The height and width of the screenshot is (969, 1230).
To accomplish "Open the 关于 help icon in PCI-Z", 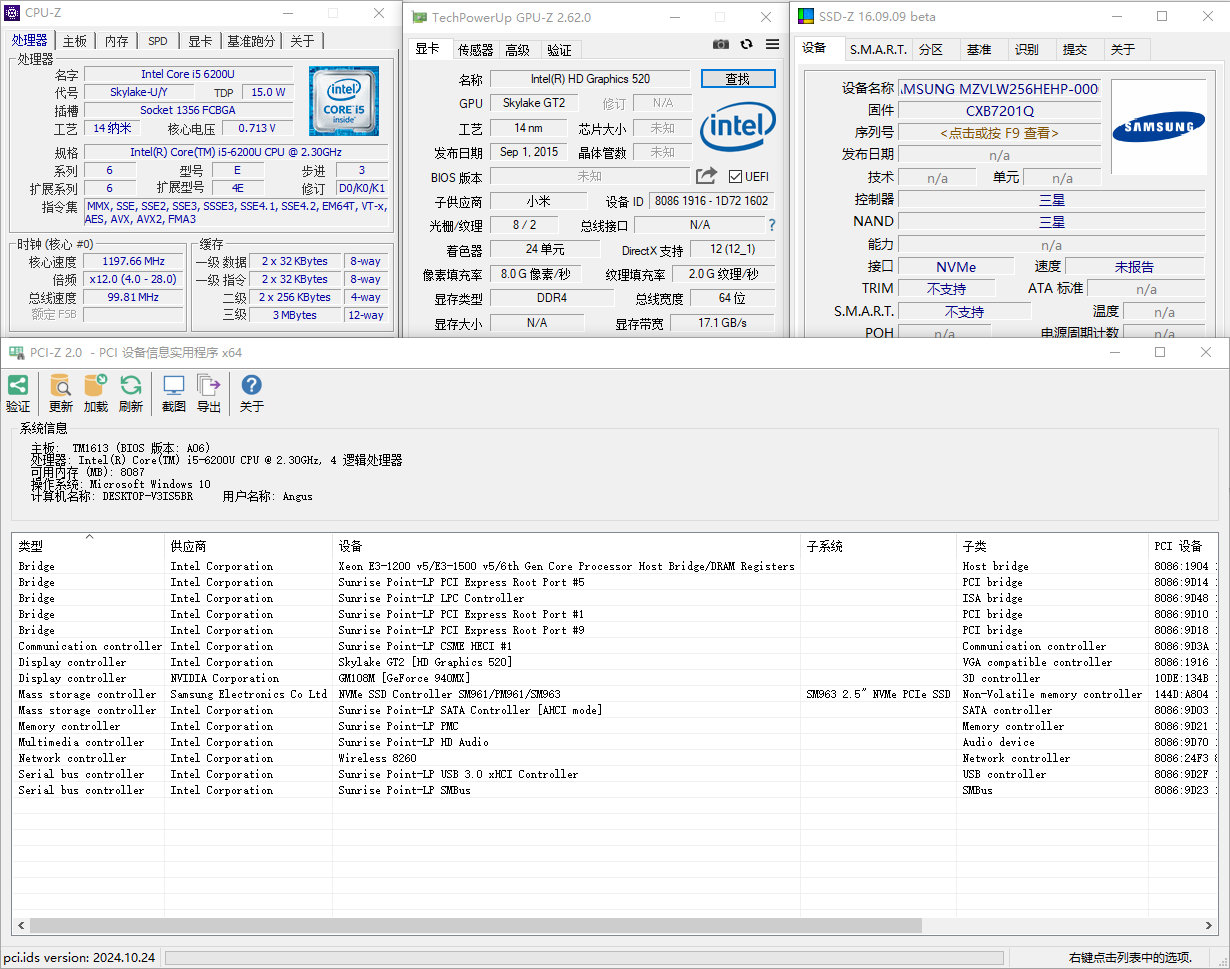I will point(252,385).
